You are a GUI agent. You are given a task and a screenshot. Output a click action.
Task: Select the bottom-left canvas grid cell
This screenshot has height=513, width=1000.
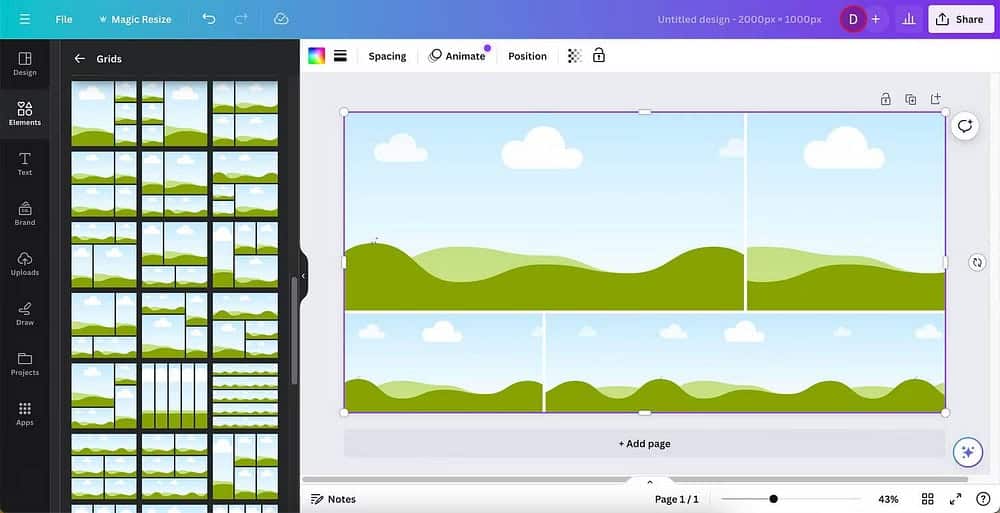(443, 362)
